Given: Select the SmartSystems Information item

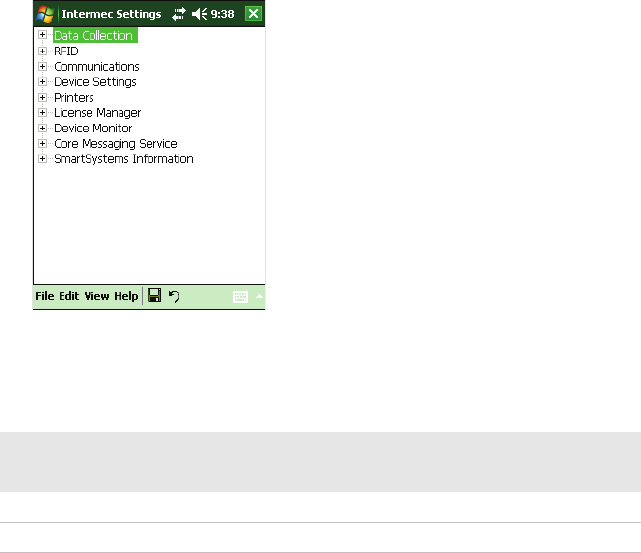Looking at the screenshot, I should point(124,159).
